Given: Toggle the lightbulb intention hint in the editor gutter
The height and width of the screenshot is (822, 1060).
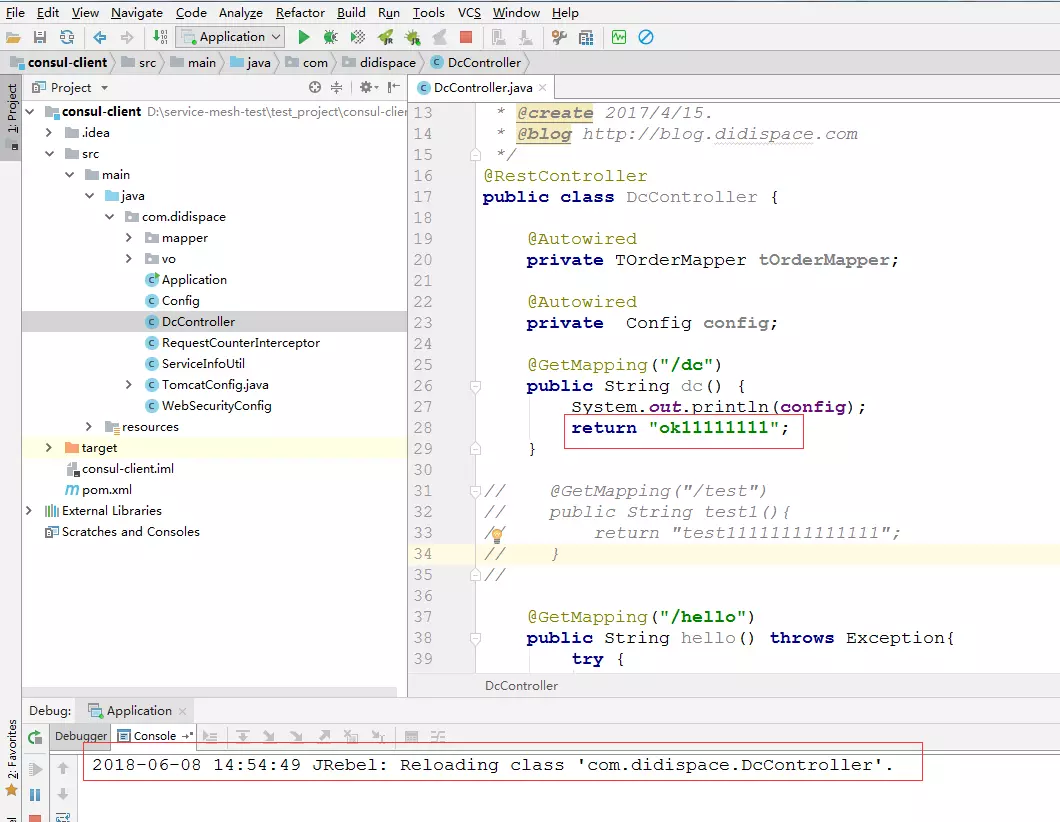Looking at the screenshot, I should [x=496, y=535].
